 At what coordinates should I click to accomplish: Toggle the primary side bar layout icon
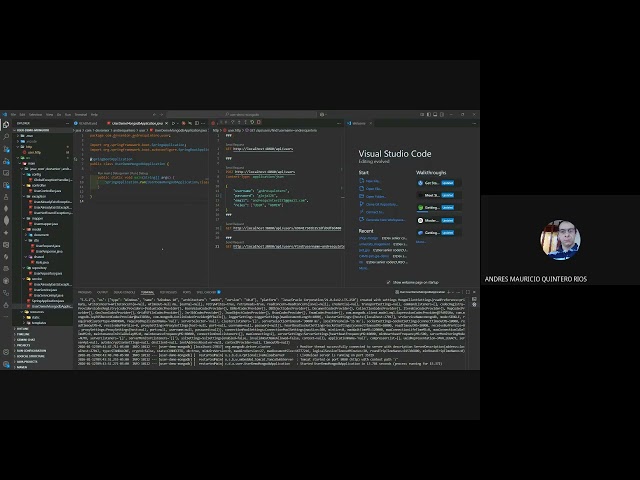429,115
